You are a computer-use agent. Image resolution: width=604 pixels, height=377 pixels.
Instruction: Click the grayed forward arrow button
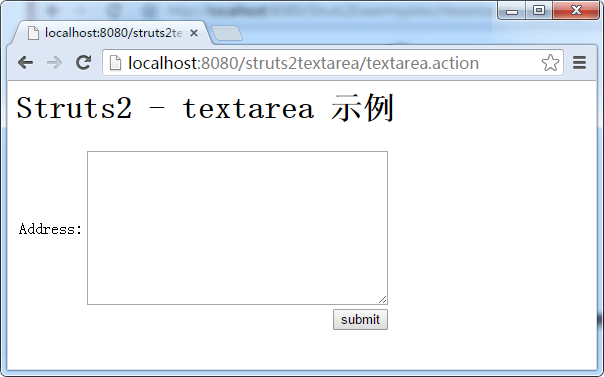54,63
